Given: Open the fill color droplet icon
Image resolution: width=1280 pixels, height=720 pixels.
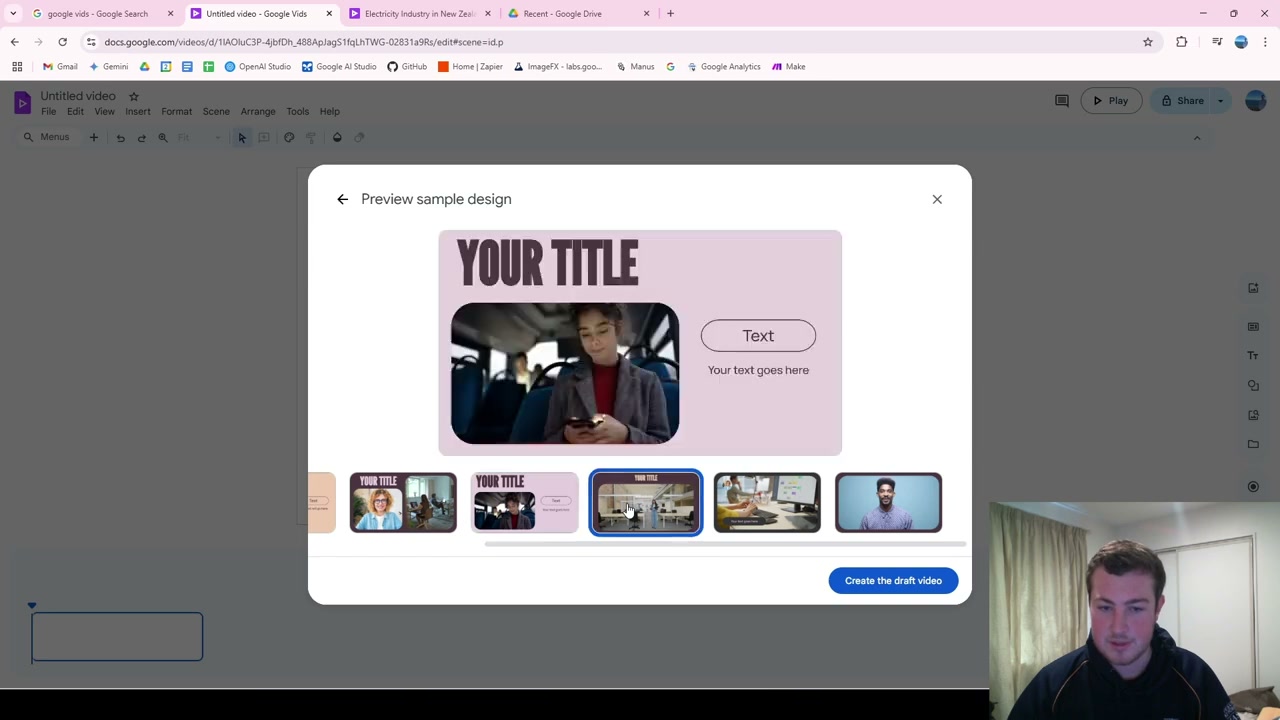Looking at the screenshot, I should tap(337, 137).
